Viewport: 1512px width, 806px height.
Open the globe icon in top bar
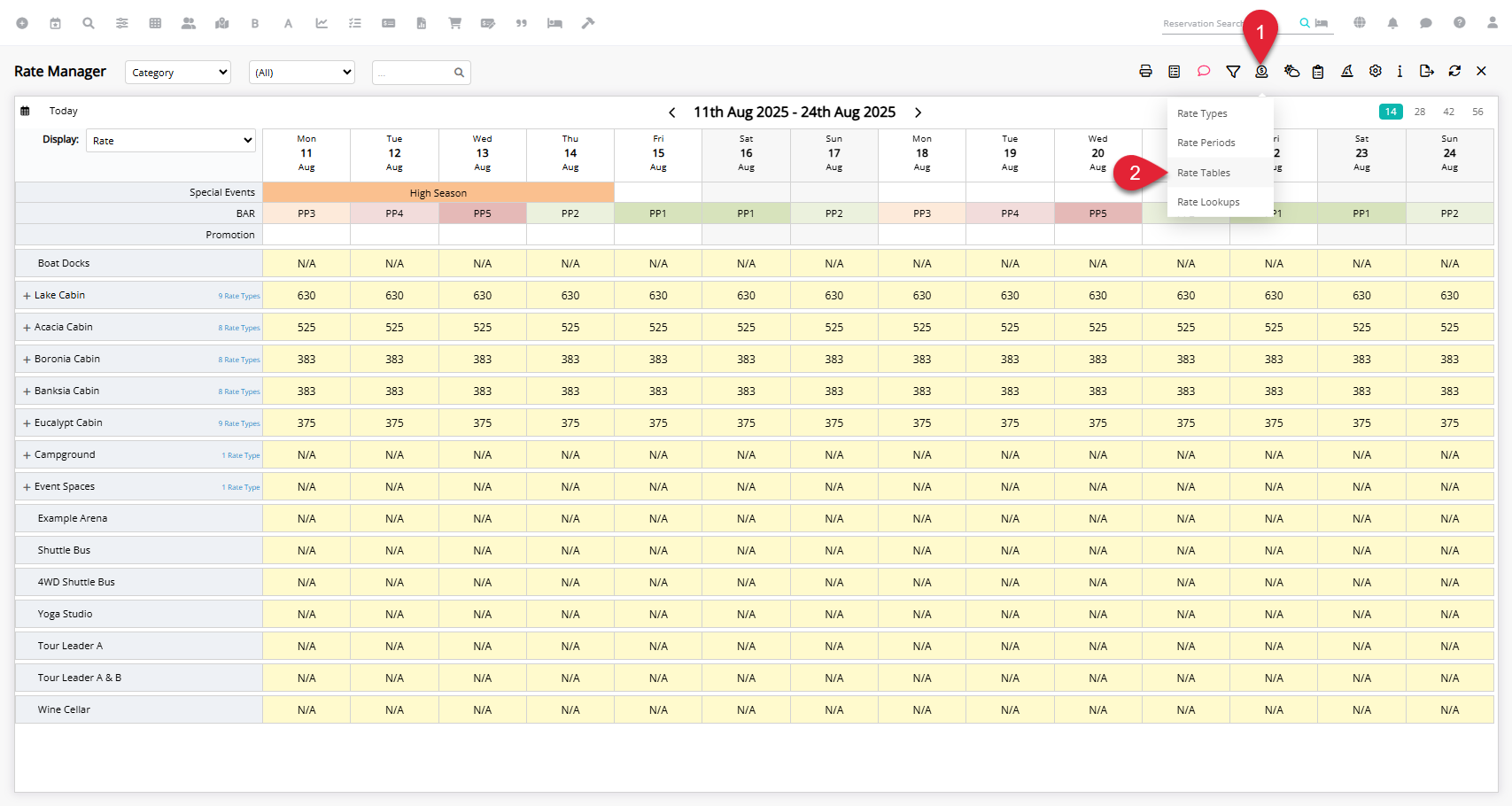tap(1360, 23)
